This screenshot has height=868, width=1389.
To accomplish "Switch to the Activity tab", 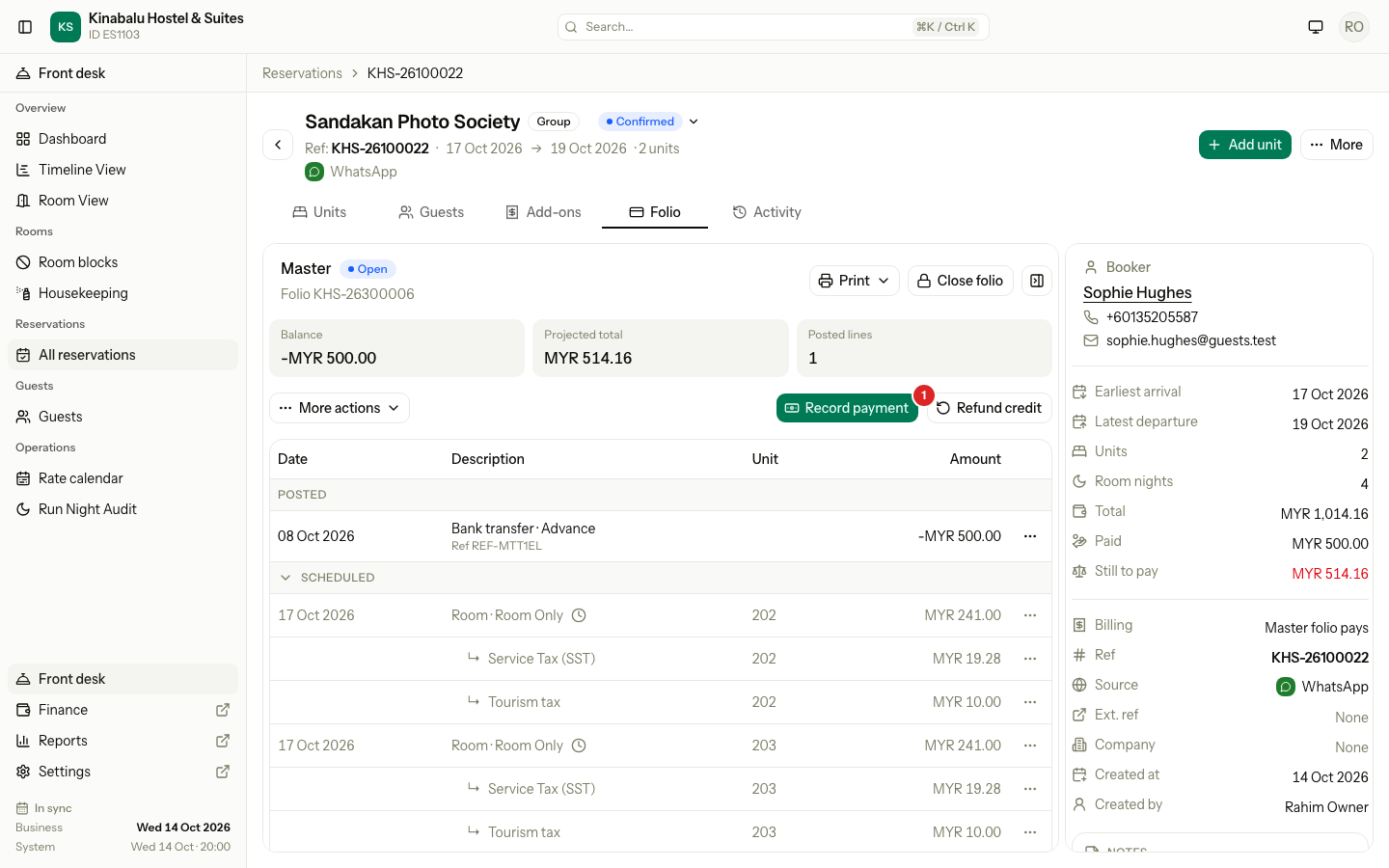I will pyautogui.click(x=767, y=212).
